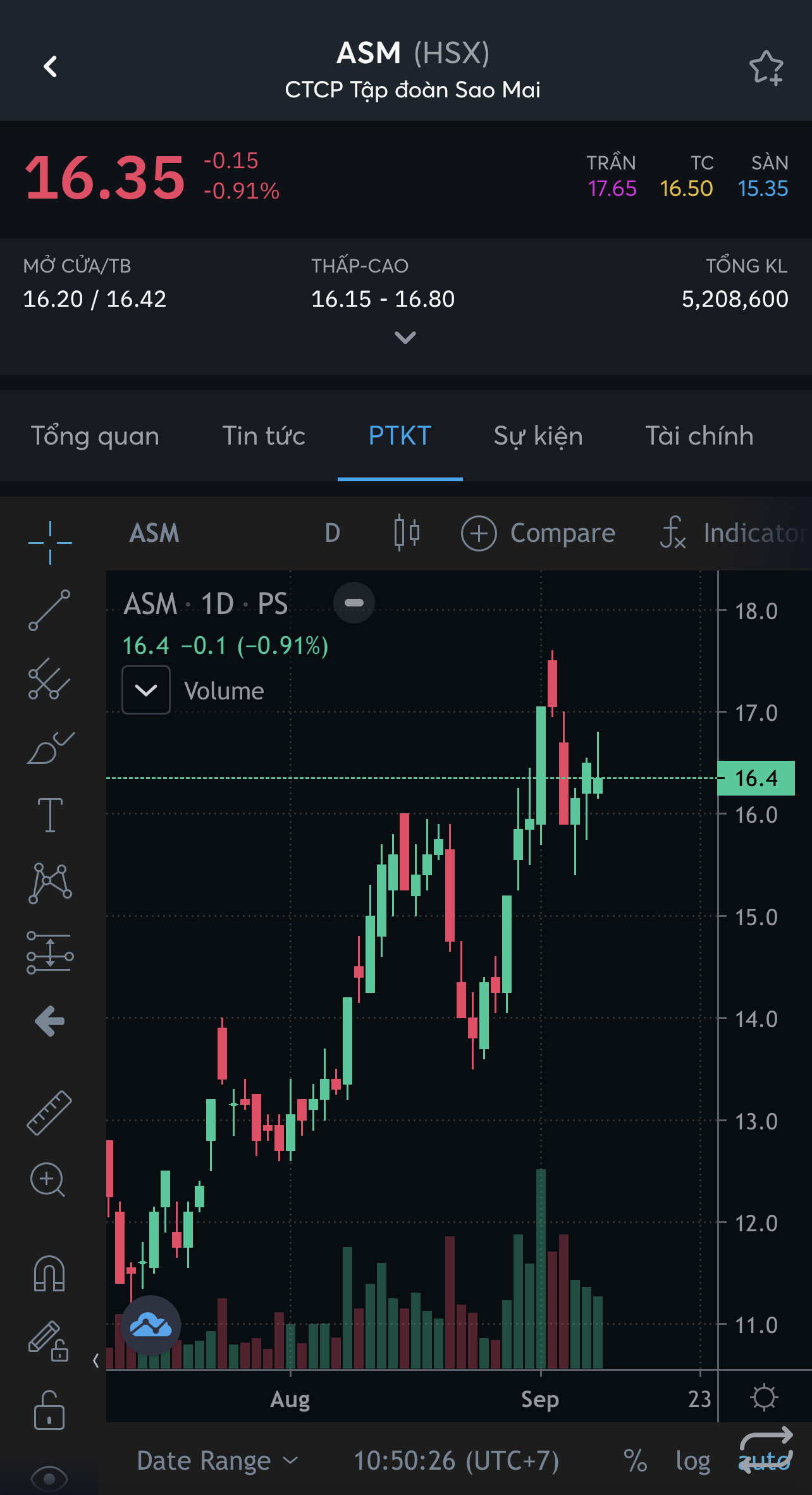
Task: Select the text annotation tool
Action: coord(49,815)
